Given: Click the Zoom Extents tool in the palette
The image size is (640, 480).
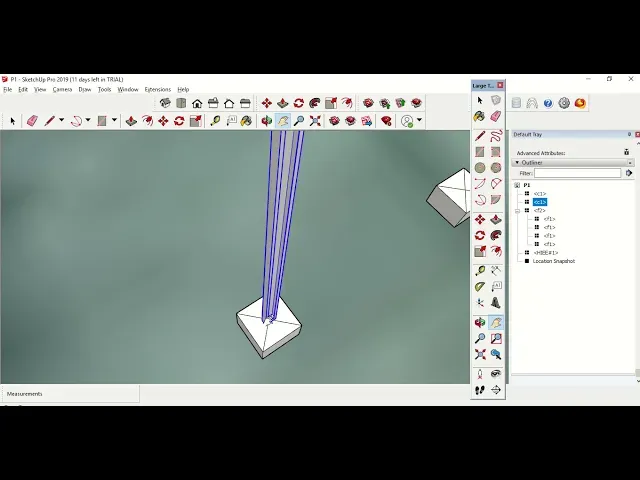Looking at the screenshot, I should pos(480,354).
